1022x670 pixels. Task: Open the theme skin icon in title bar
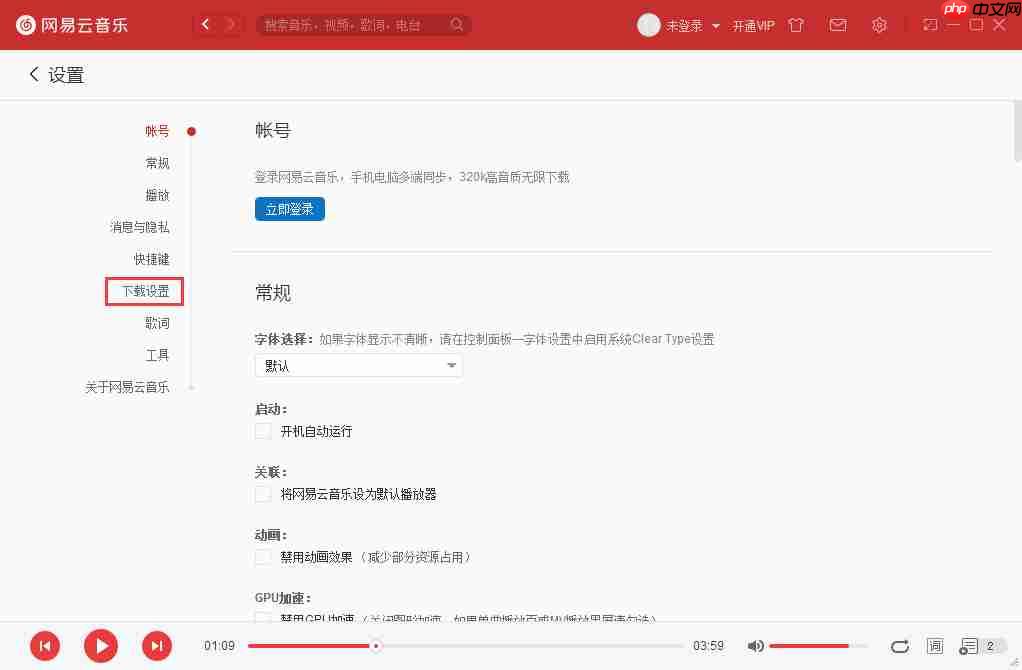796,25
